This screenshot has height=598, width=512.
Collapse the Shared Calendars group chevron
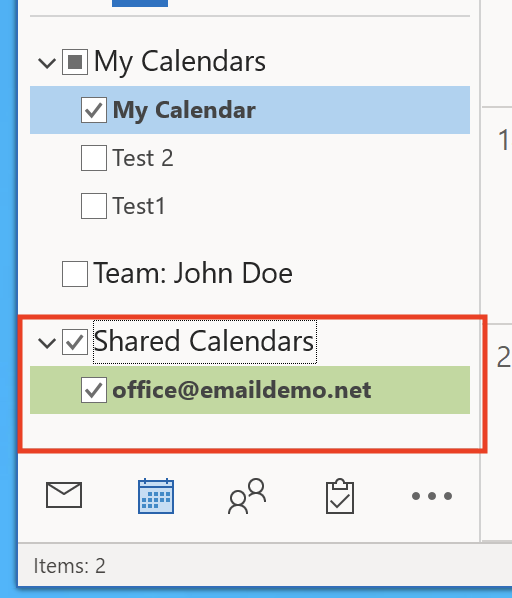pos(47,343)
